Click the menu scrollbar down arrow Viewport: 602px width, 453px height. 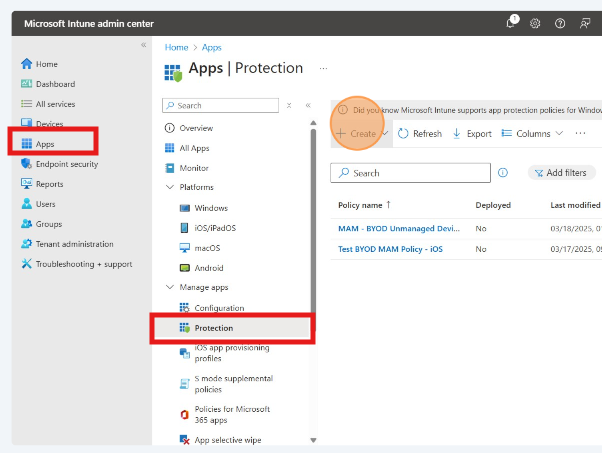pos(313,440)
